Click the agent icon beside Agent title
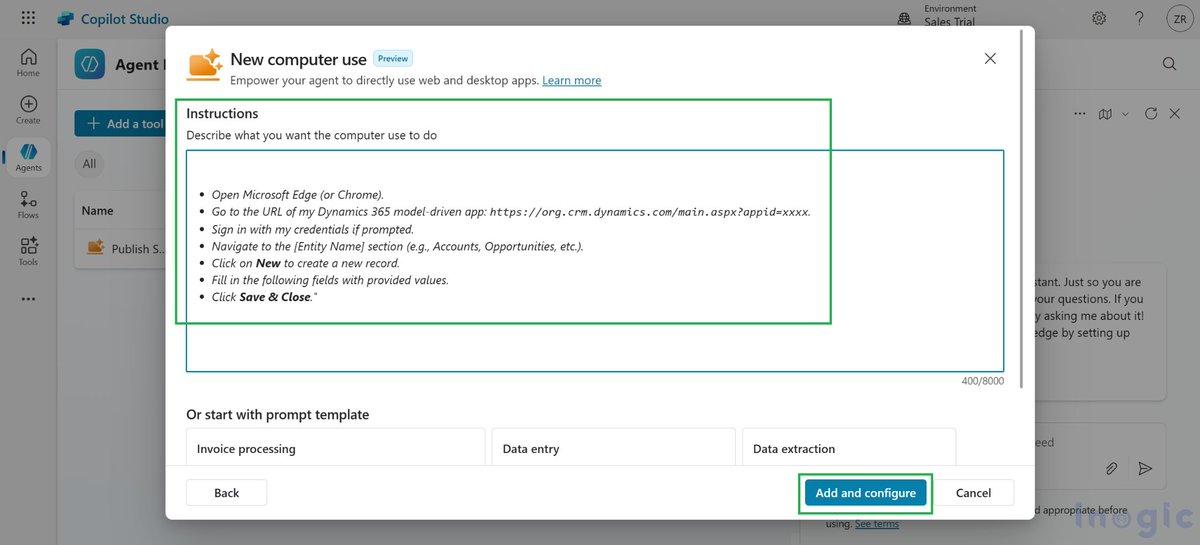Screen dimensions: 1200x545 90,64
